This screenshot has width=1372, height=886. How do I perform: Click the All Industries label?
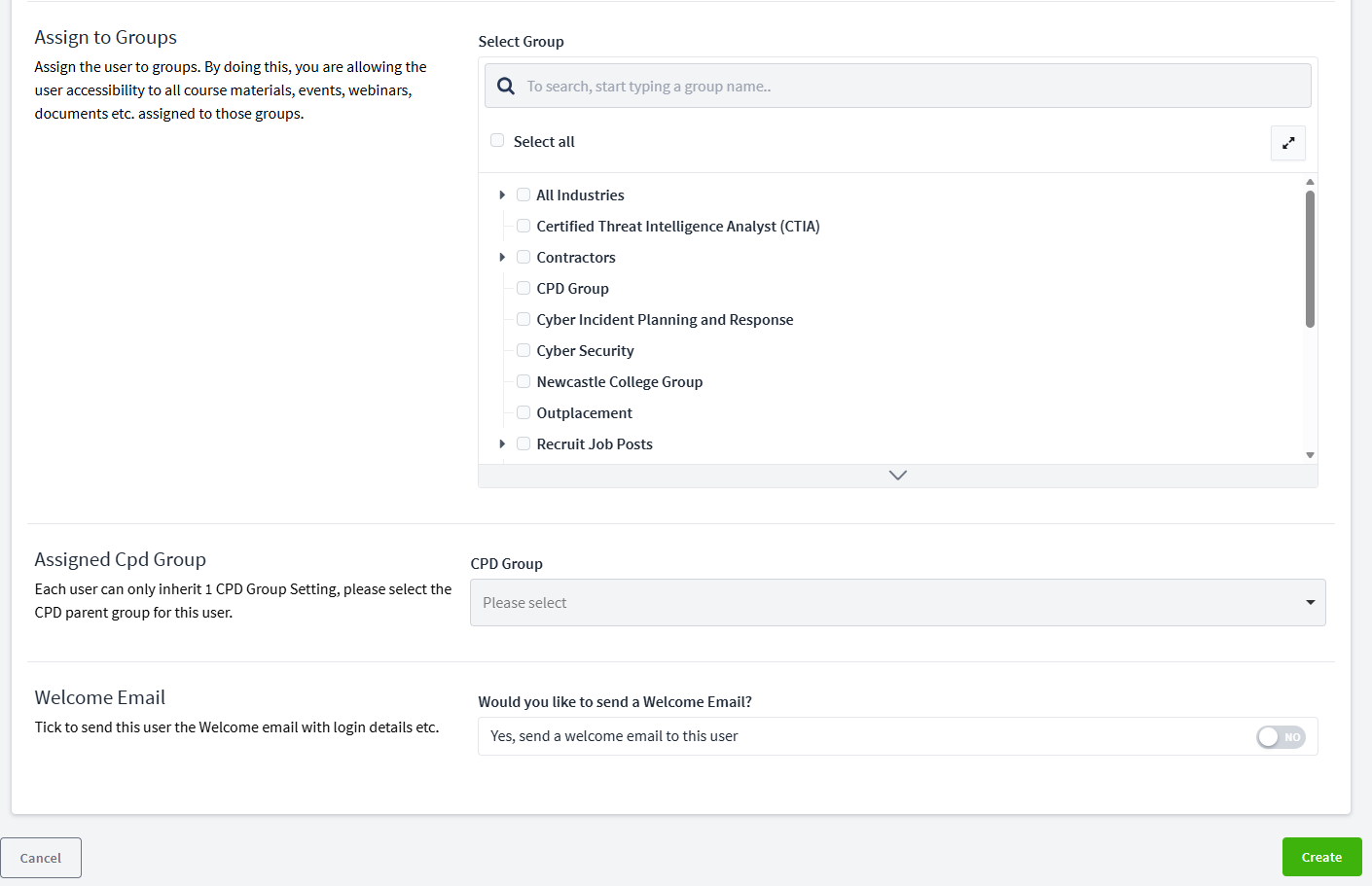[x=580, y=195]
